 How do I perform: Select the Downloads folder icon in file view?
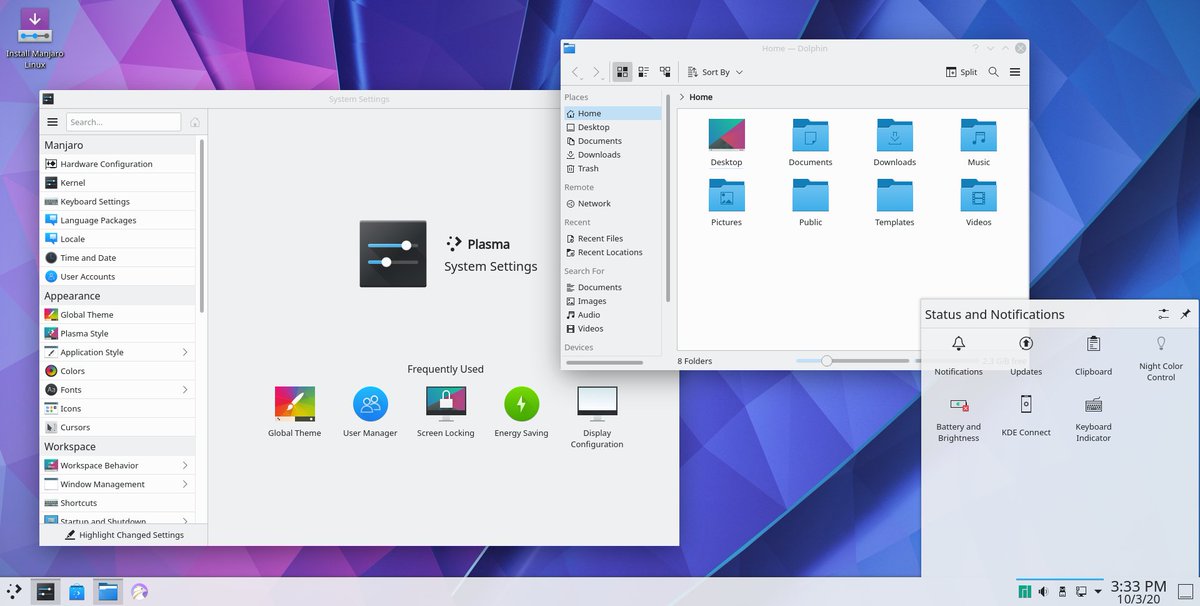[894, 136]
